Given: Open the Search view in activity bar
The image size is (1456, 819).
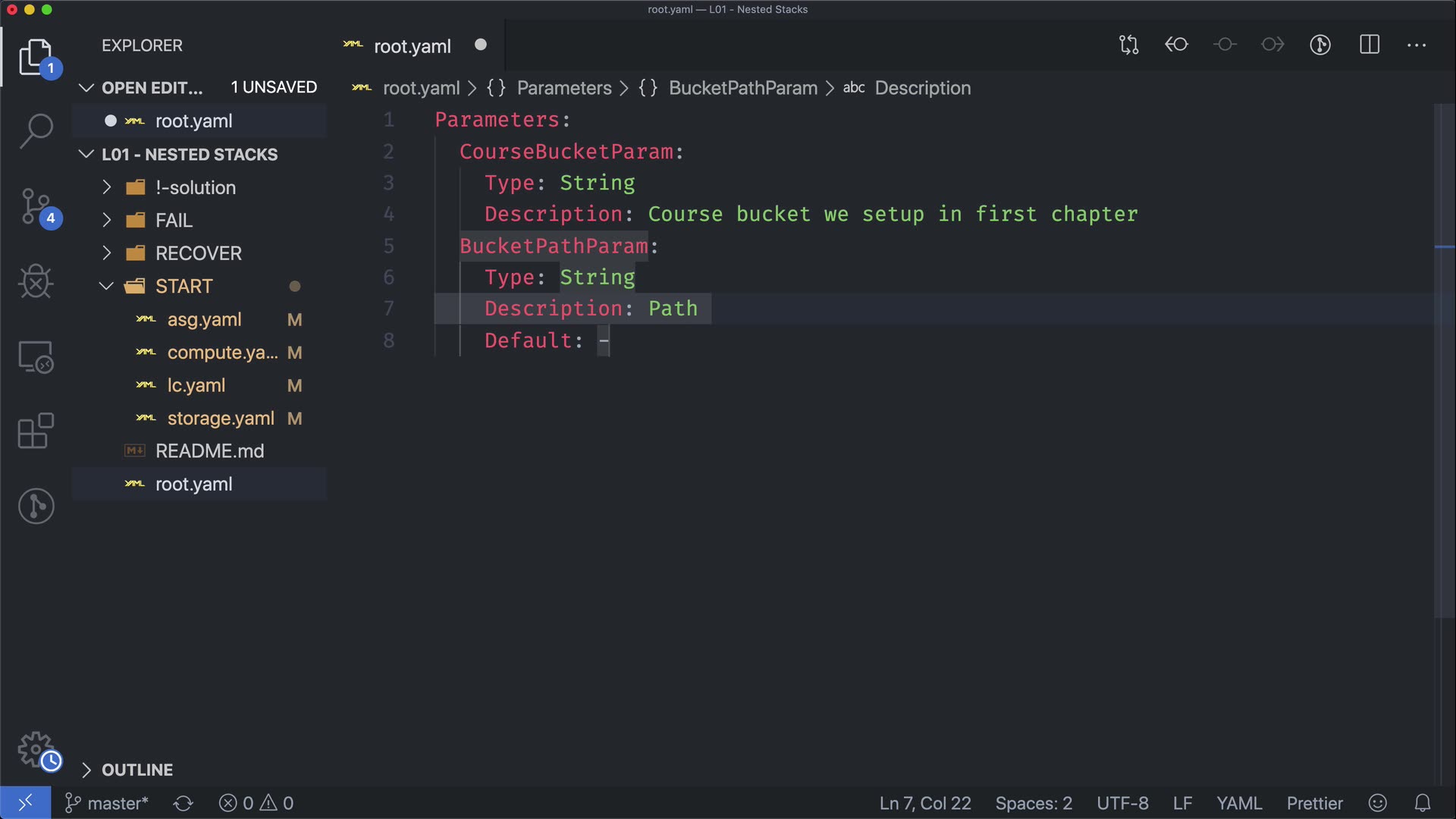Looking at the screenshot, I should tap(36, 130).
